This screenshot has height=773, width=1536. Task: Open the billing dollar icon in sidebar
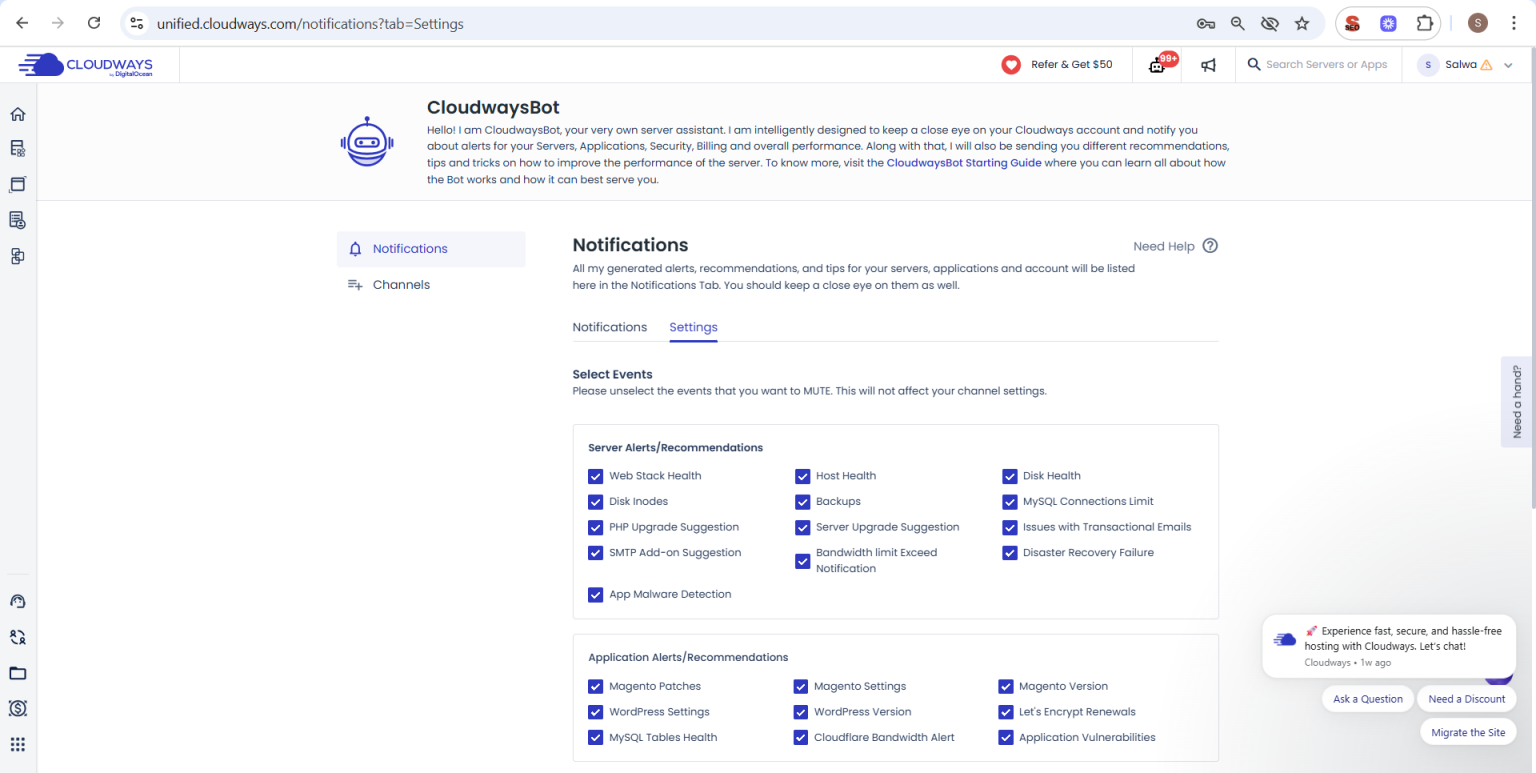18,708
